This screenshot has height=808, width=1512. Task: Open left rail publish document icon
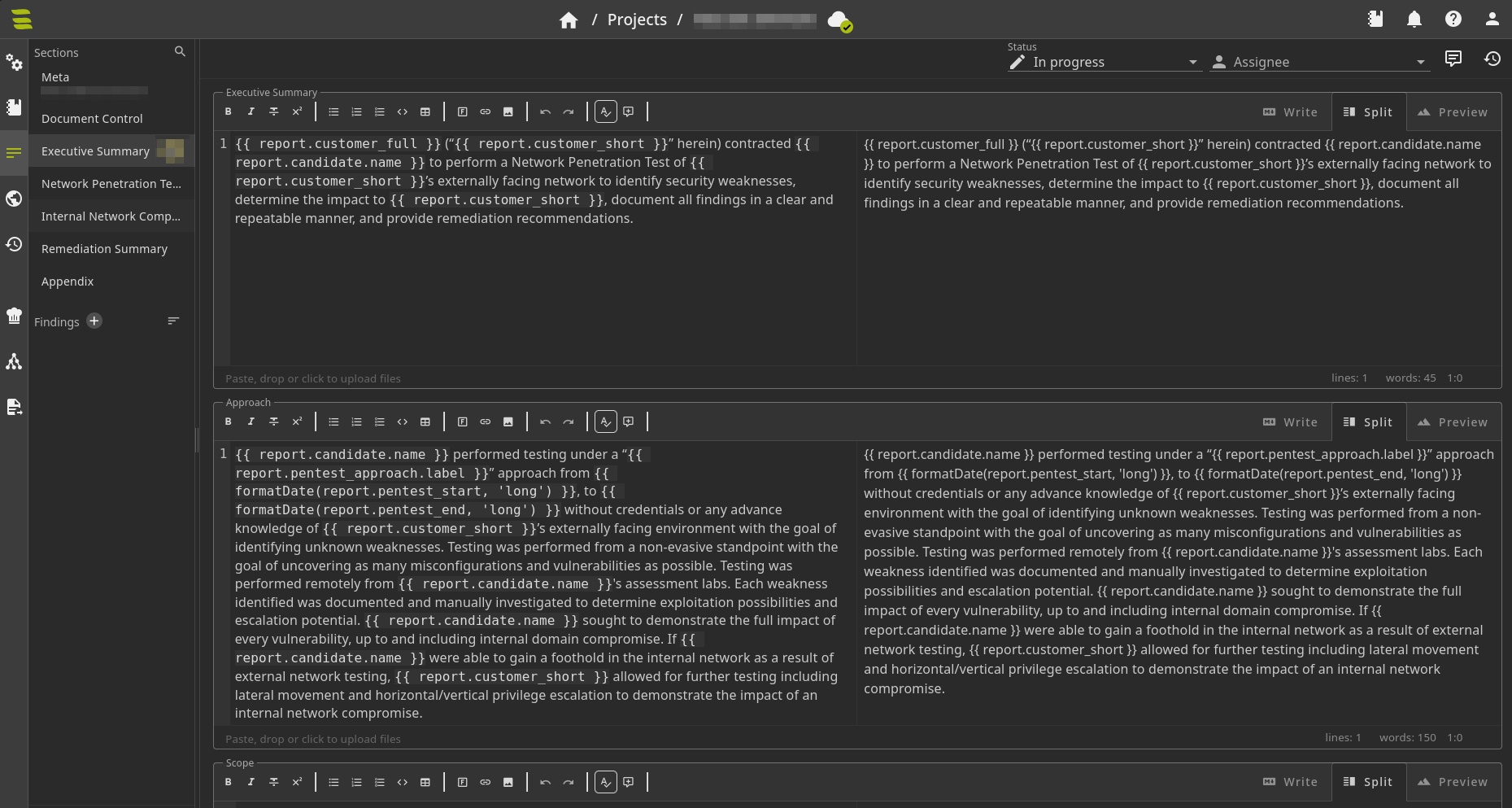[14, 407]
